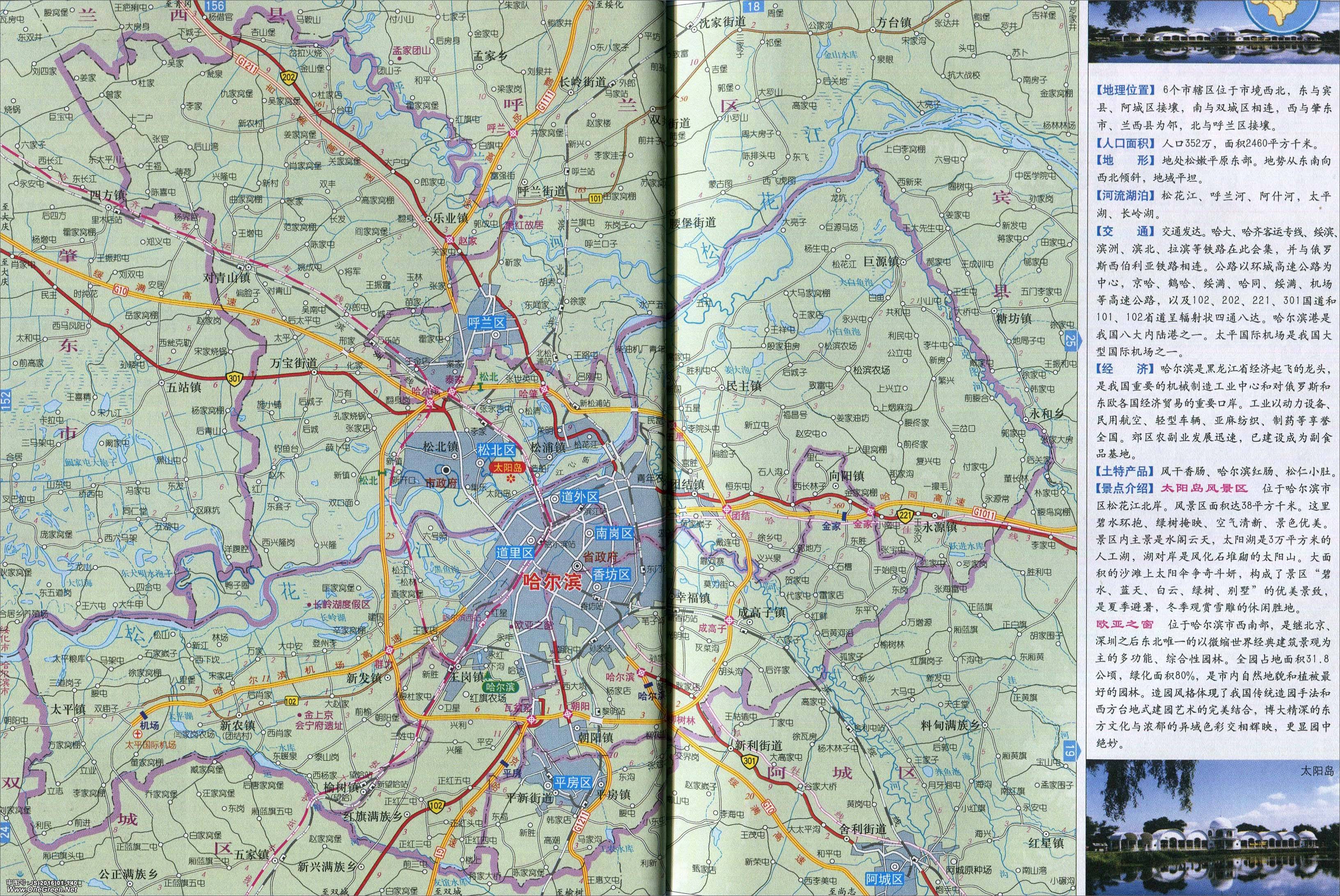
Task: Click the large red 哈尔滨 city name
Action: (552, 582)
